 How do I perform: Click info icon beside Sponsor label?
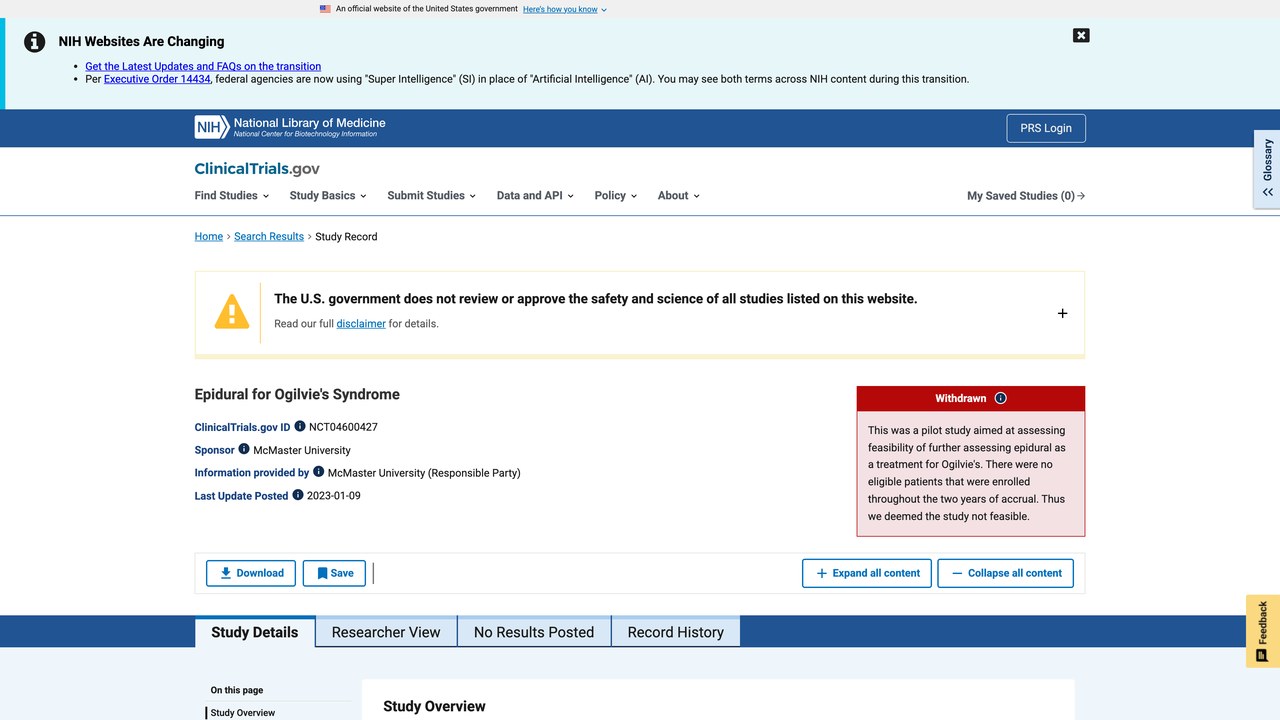click(x=244, y=449)
